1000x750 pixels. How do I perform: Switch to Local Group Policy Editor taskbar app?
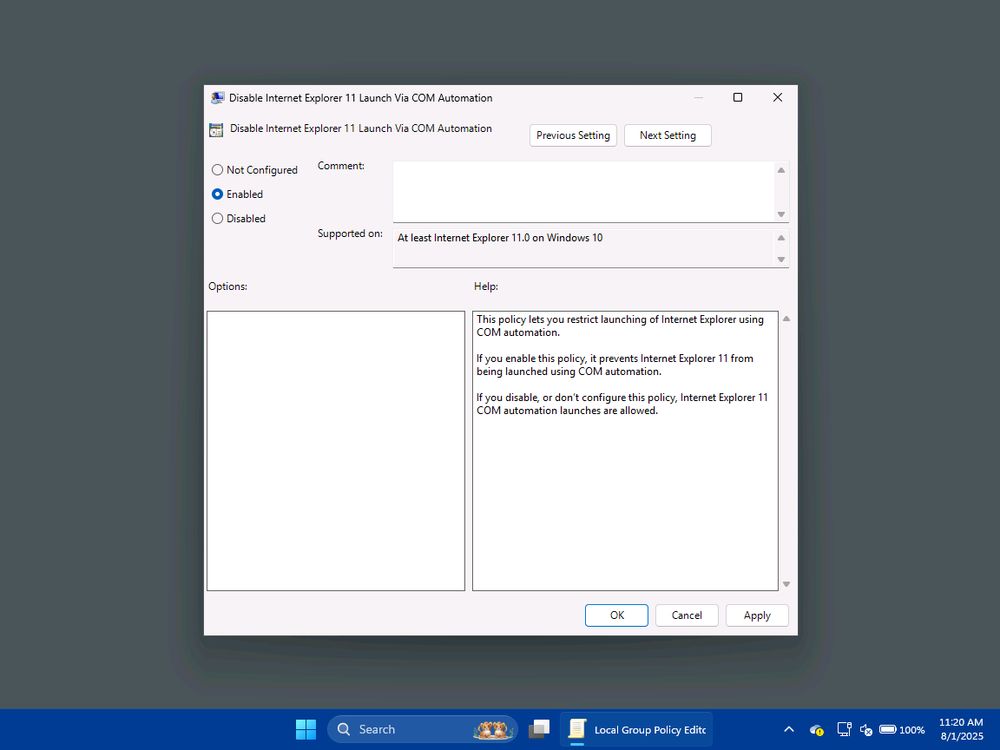click(636, 729)
